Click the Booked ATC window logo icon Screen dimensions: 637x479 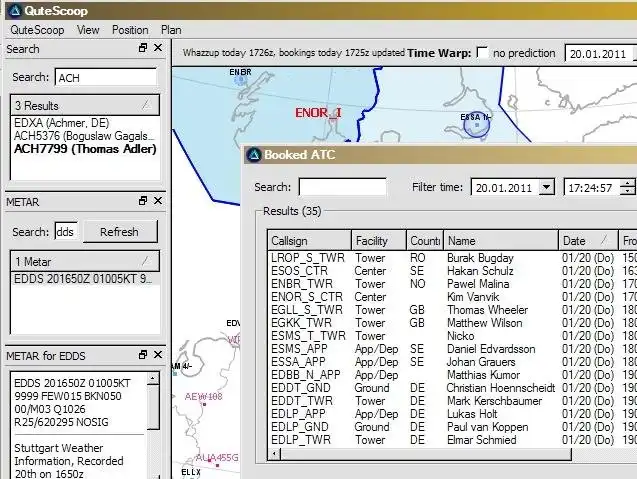point(254,154)
